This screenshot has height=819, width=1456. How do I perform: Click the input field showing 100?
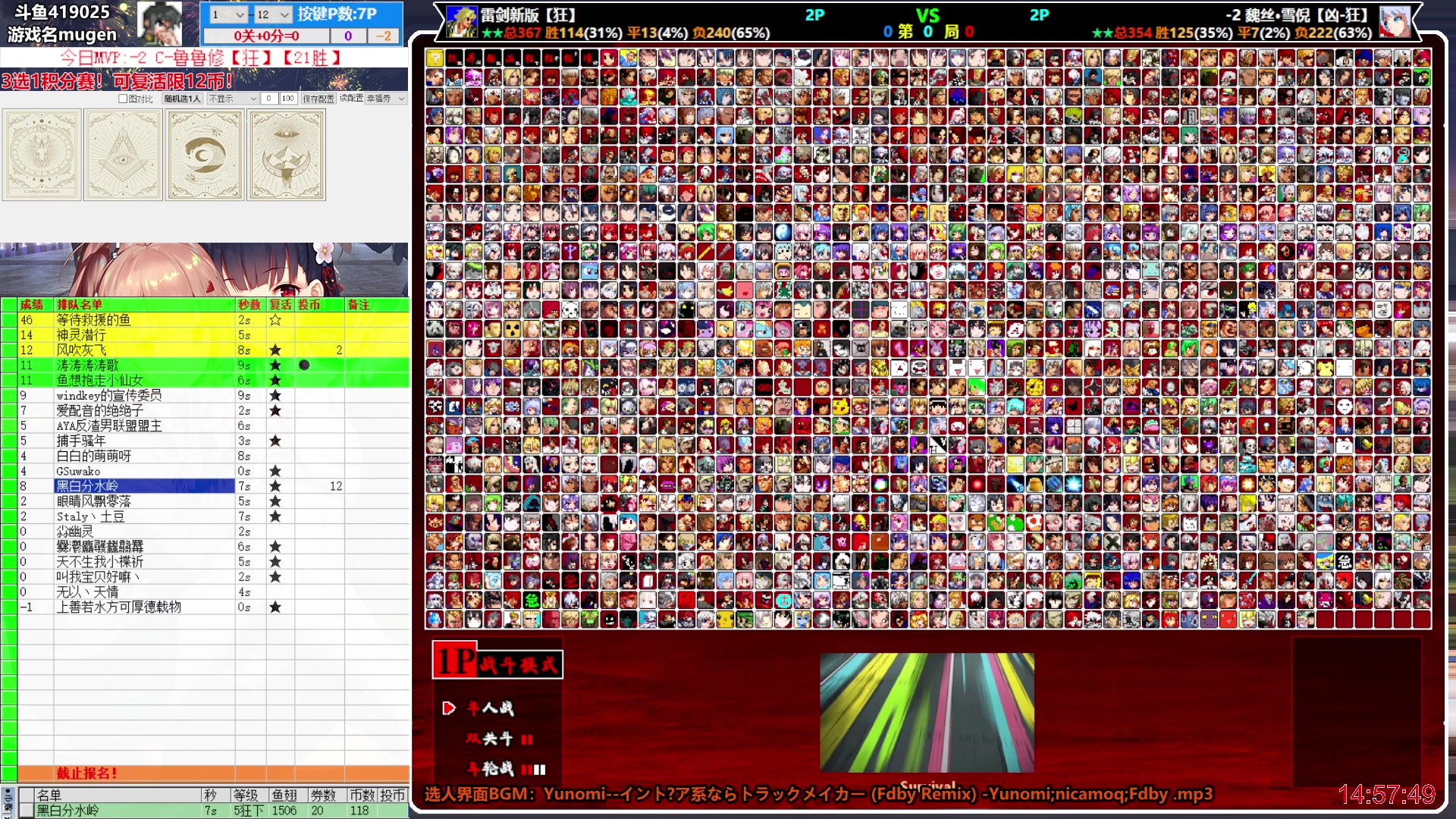click(x=287, y=99)
